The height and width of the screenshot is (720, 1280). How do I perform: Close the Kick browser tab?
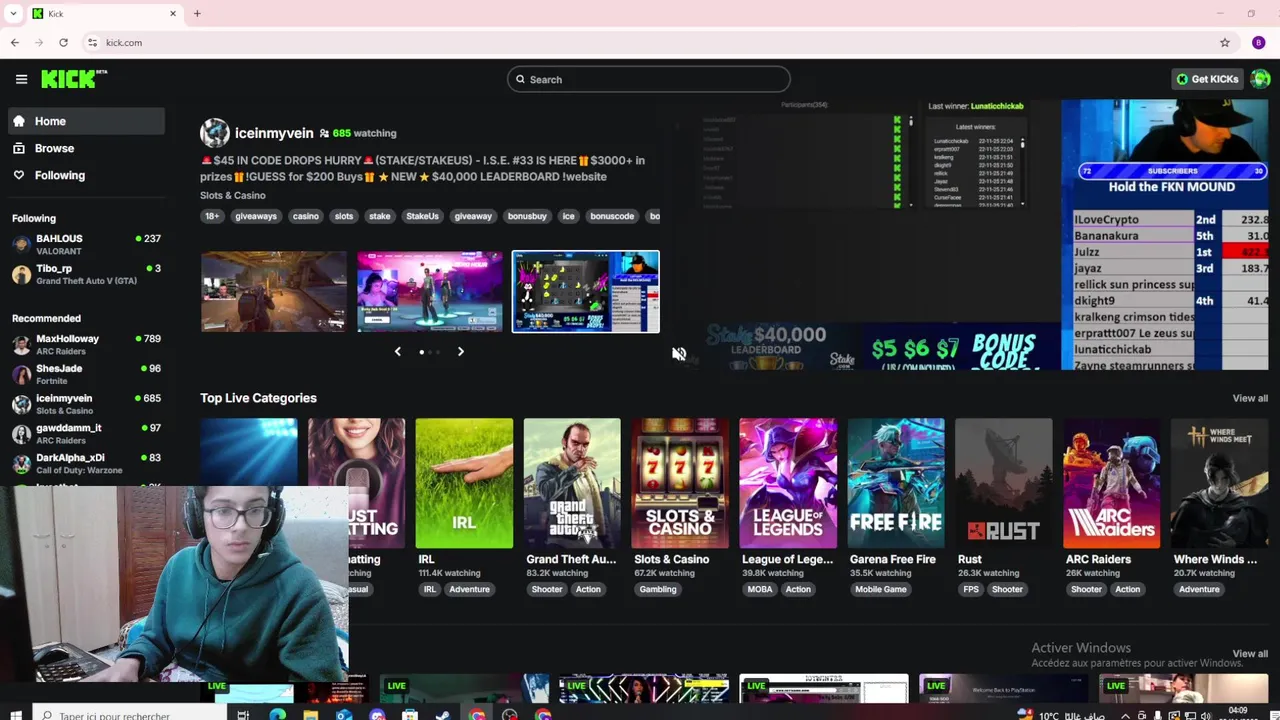(172, 14)
